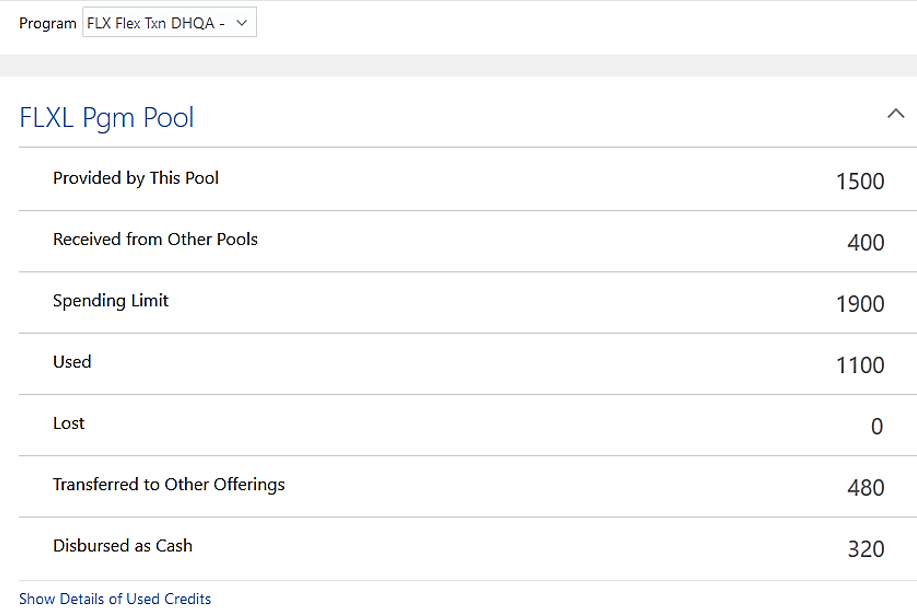The width and height of the screenshot is (917, 615).
Task: Click the FLXL Pgm Pool heading
Action: [x=107, y=118]
